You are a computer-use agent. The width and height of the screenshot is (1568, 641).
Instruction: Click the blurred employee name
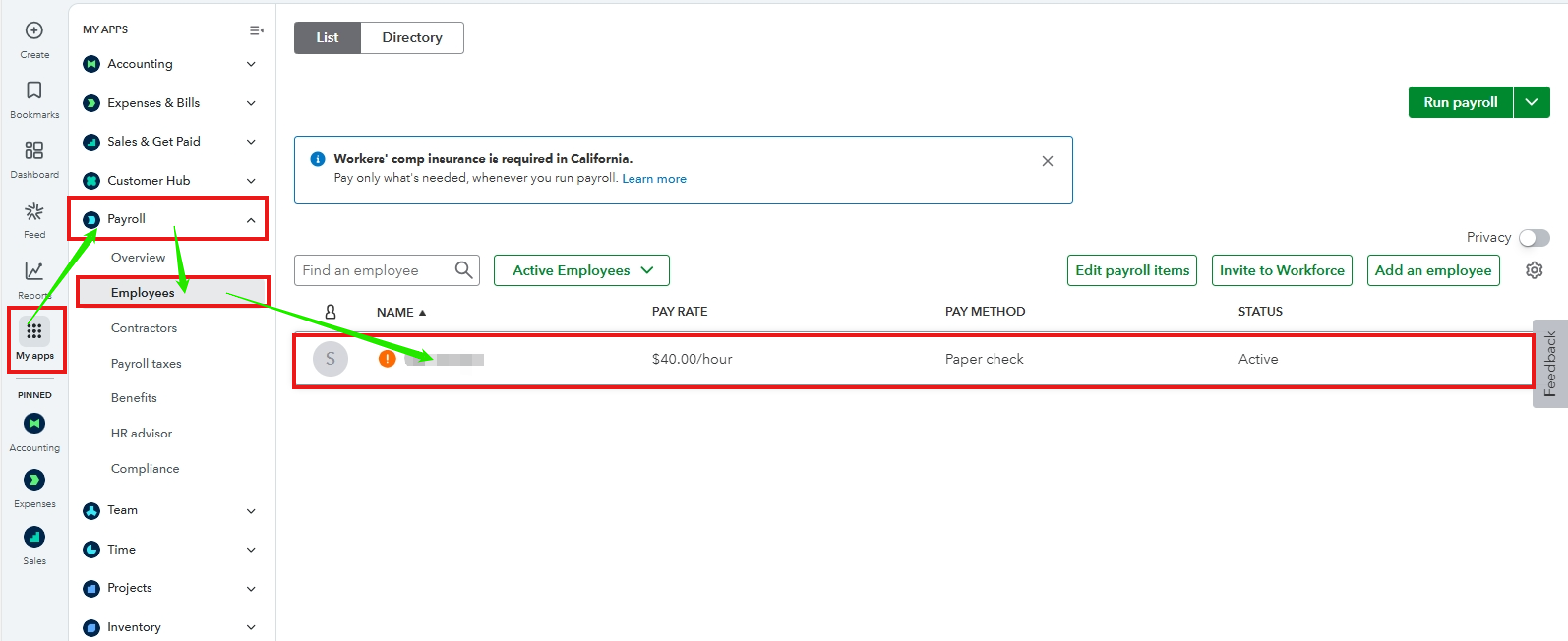point(444,360)
